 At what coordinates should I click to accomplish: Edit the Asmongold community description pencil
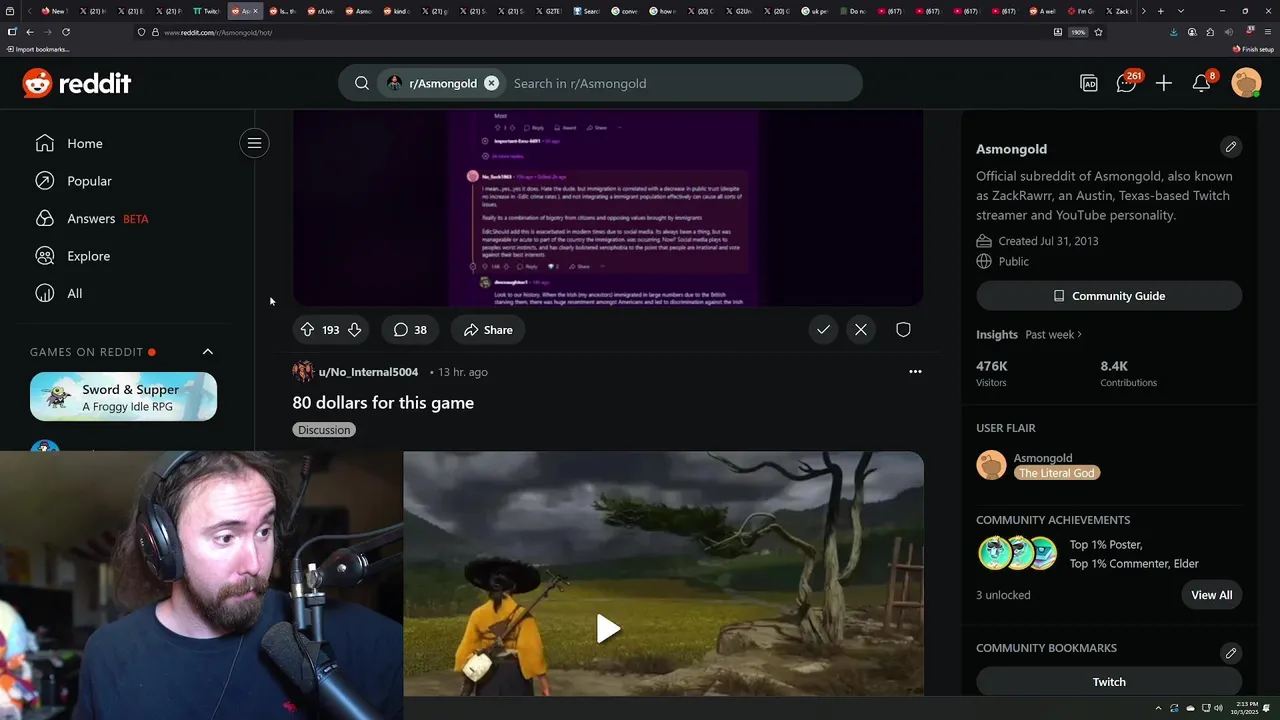coord(1231,147)
